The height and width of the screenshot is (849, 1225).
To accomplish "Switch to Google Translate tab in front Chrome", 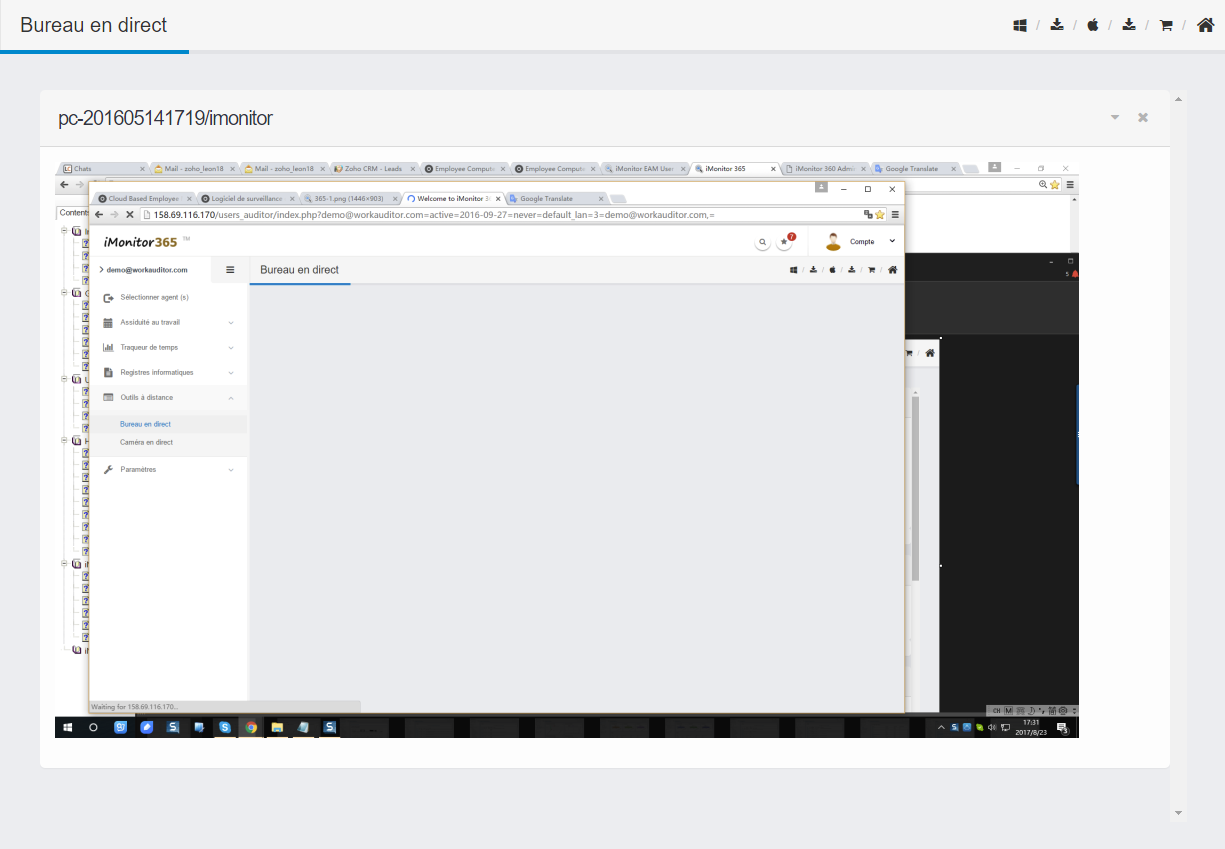I will 555,198.
